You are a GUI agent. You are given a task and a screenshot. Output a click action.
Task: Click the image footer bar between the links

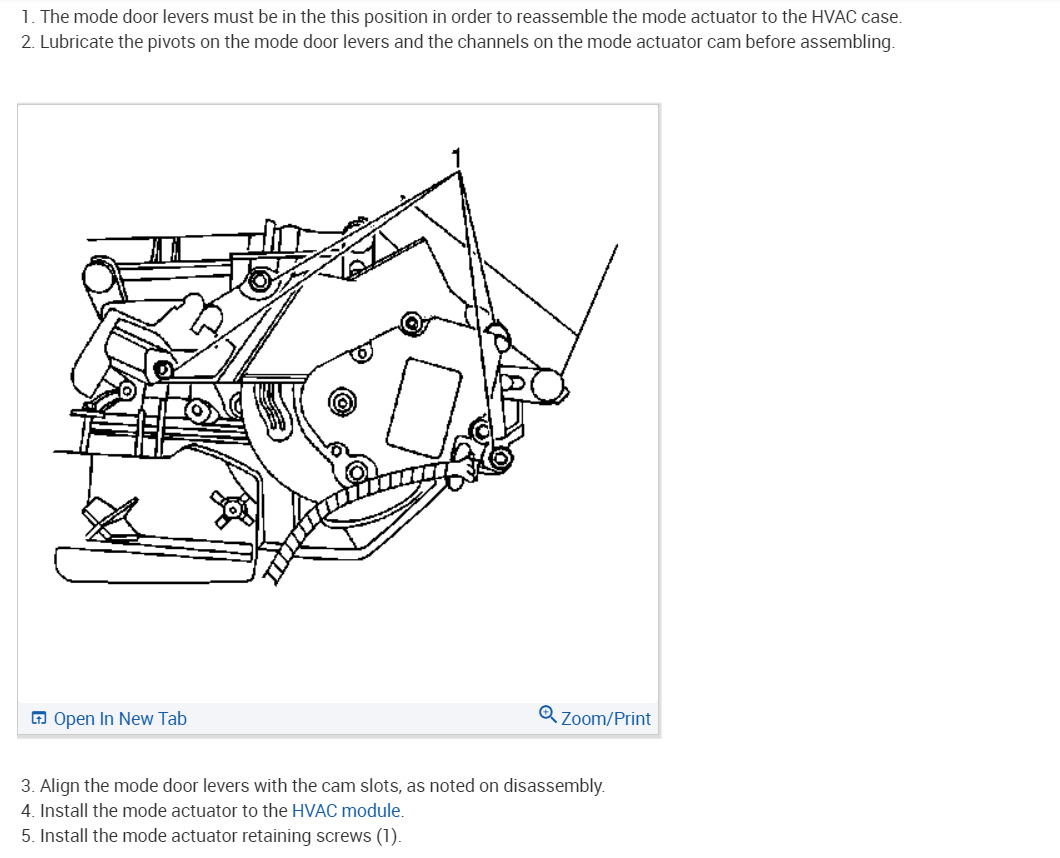tap(362, 718)
